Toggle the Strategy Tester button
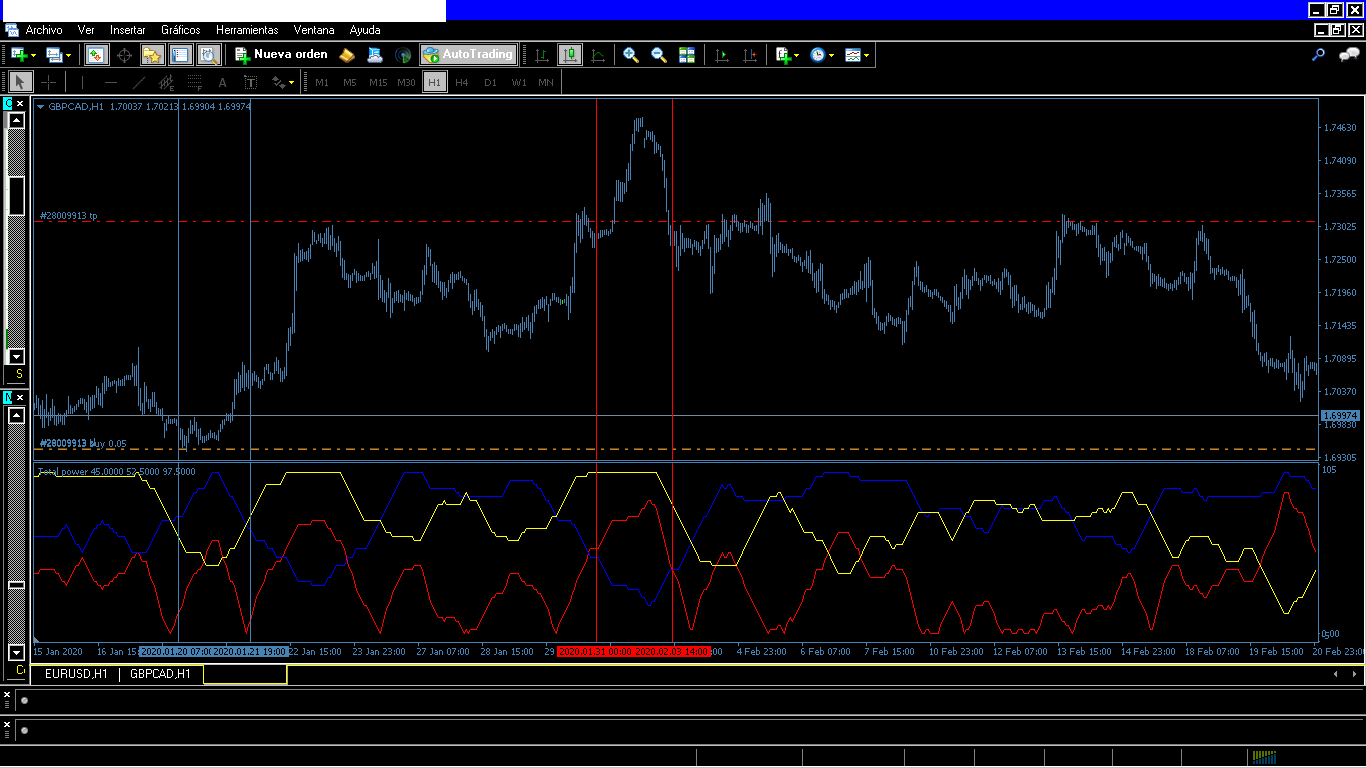Screen dimensions: 1366x768 coord(209,55)
